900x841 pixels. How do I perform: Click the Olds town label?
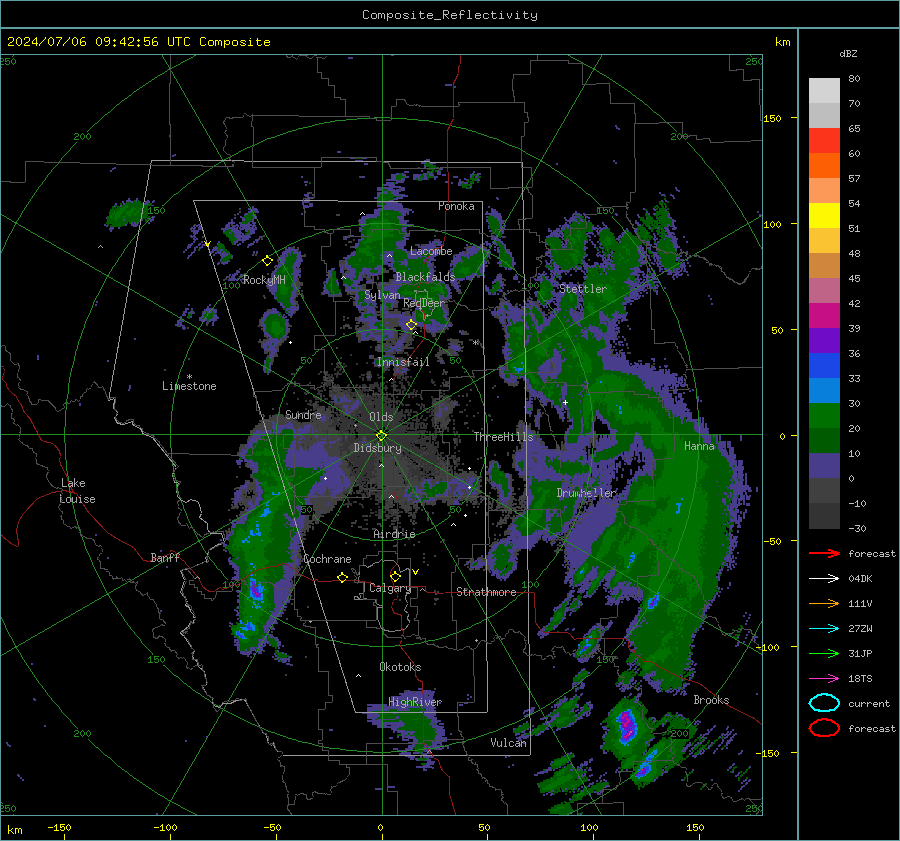click(381, 417)
